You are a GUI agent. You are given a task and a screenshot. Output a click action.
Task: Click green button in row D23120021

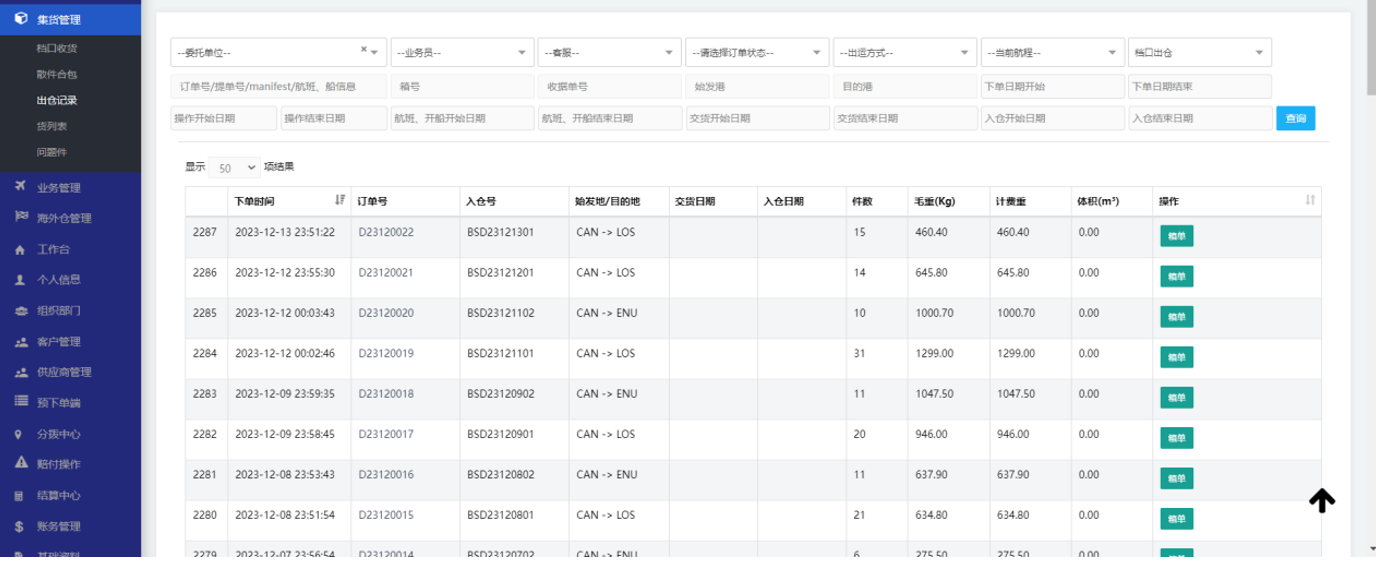tap(1177, 276)
